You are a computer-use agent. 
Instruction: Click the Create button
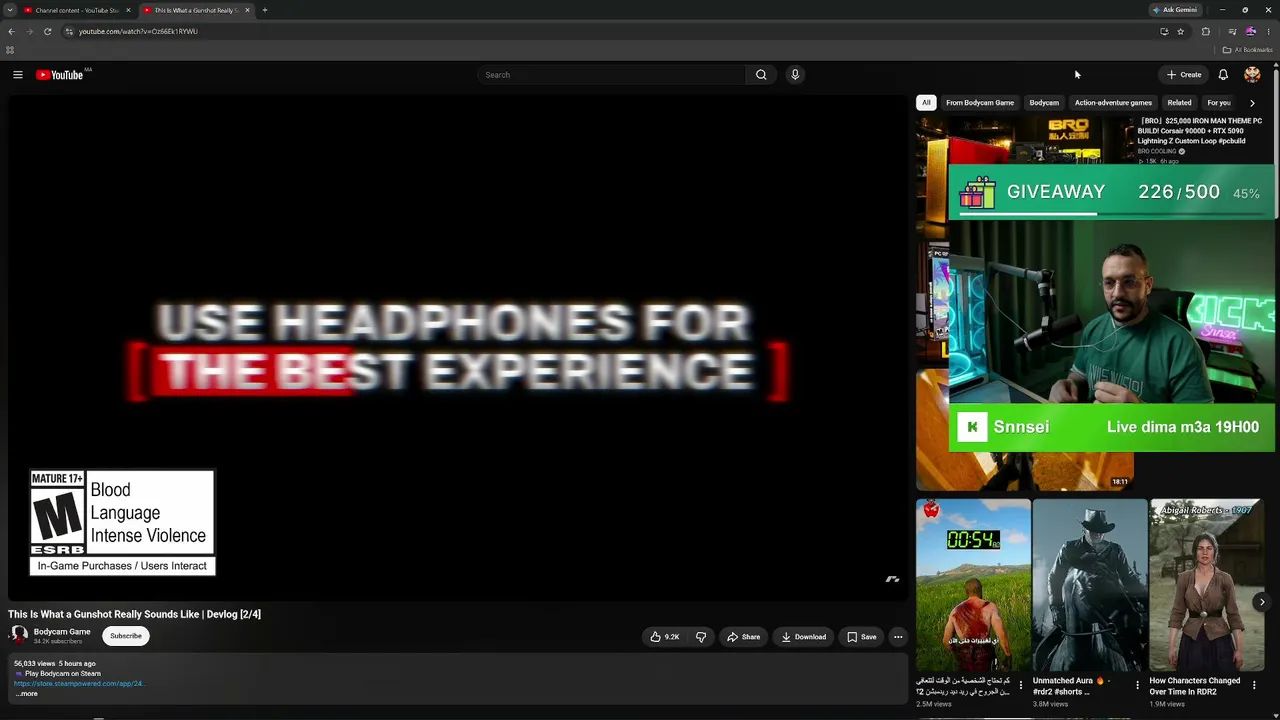pos(1184,75)
